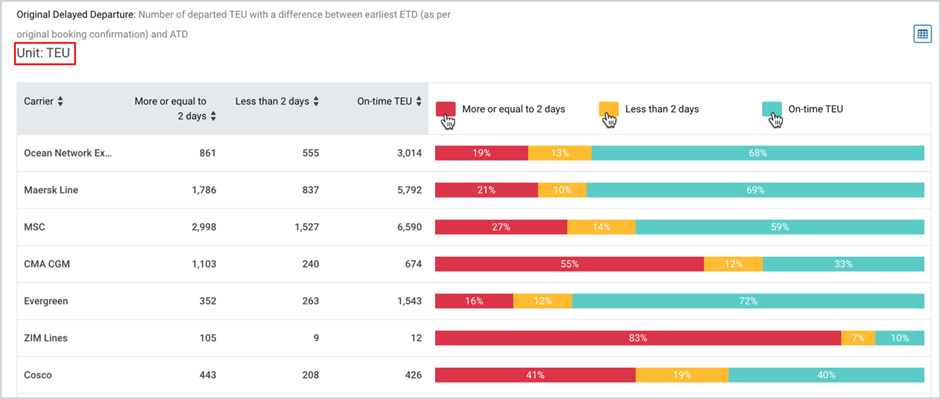Click CMA CGM 55% delayed bar segment
Image resolution: width=941 pixels, height=399 pixels.
tap(570, 264)
